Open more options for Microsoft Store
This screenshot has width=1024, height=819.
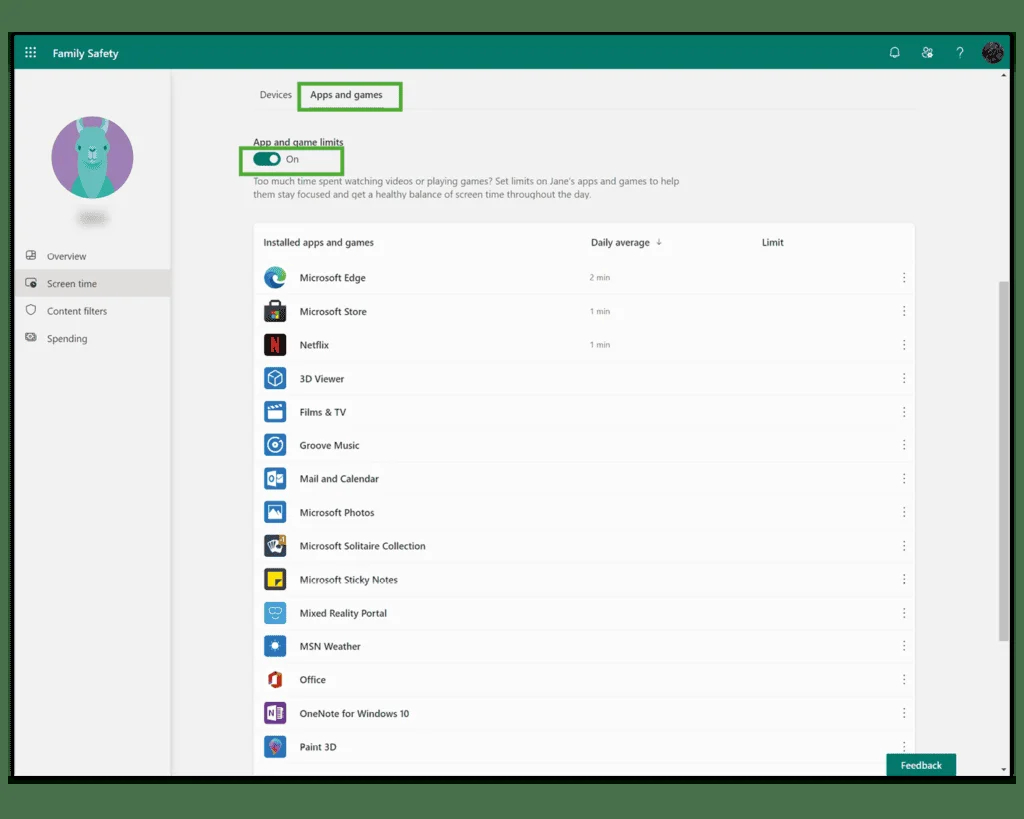pyautogui.click(x=904, y=311)
